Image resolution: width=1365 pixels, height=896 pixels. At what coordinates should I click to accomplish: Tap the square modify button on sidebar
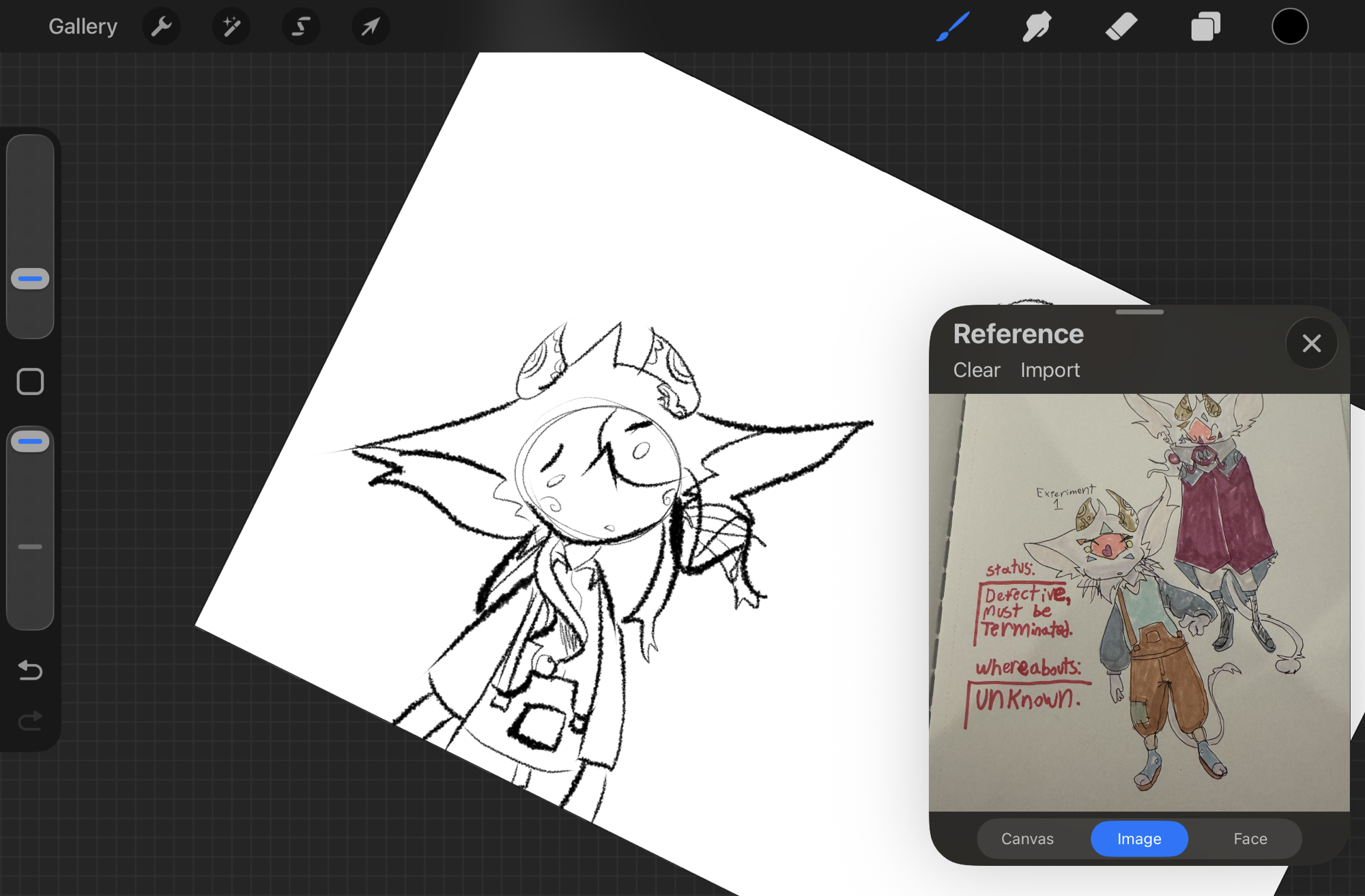tap(30, 381)
